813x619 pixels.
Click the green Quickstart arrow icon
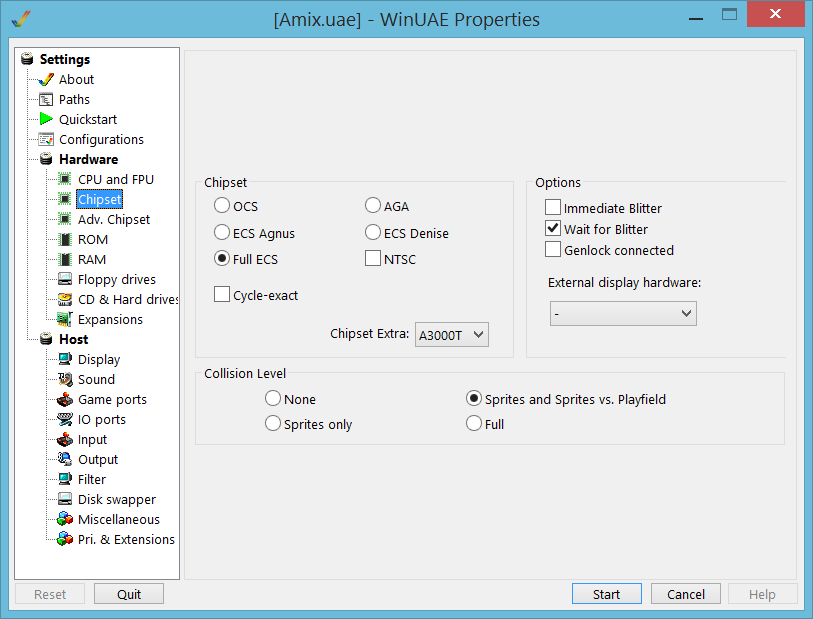pos(46,119)
